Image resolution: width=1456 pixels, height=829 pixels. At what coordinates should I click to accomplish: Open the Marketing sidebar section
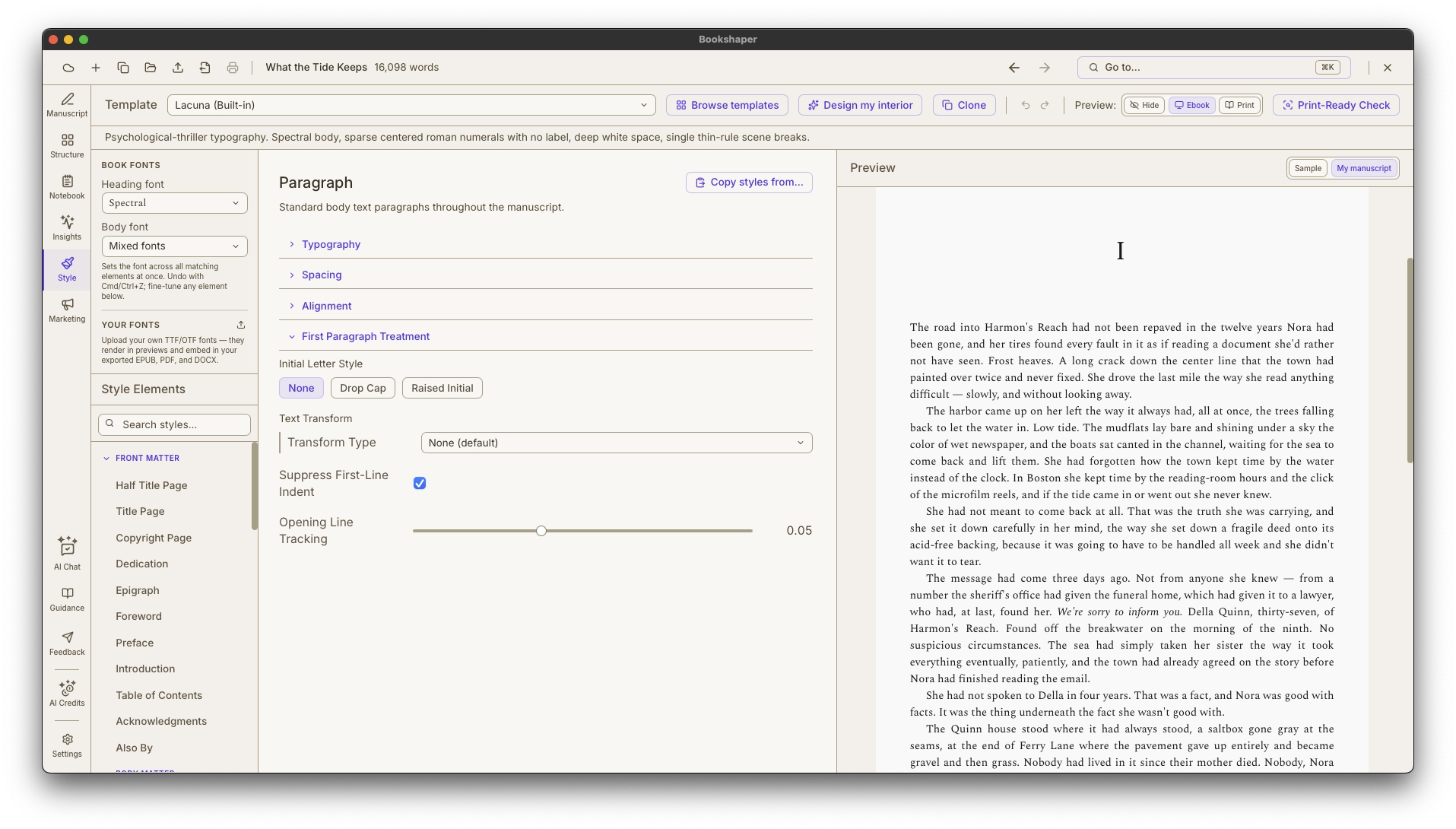point(67,310)
